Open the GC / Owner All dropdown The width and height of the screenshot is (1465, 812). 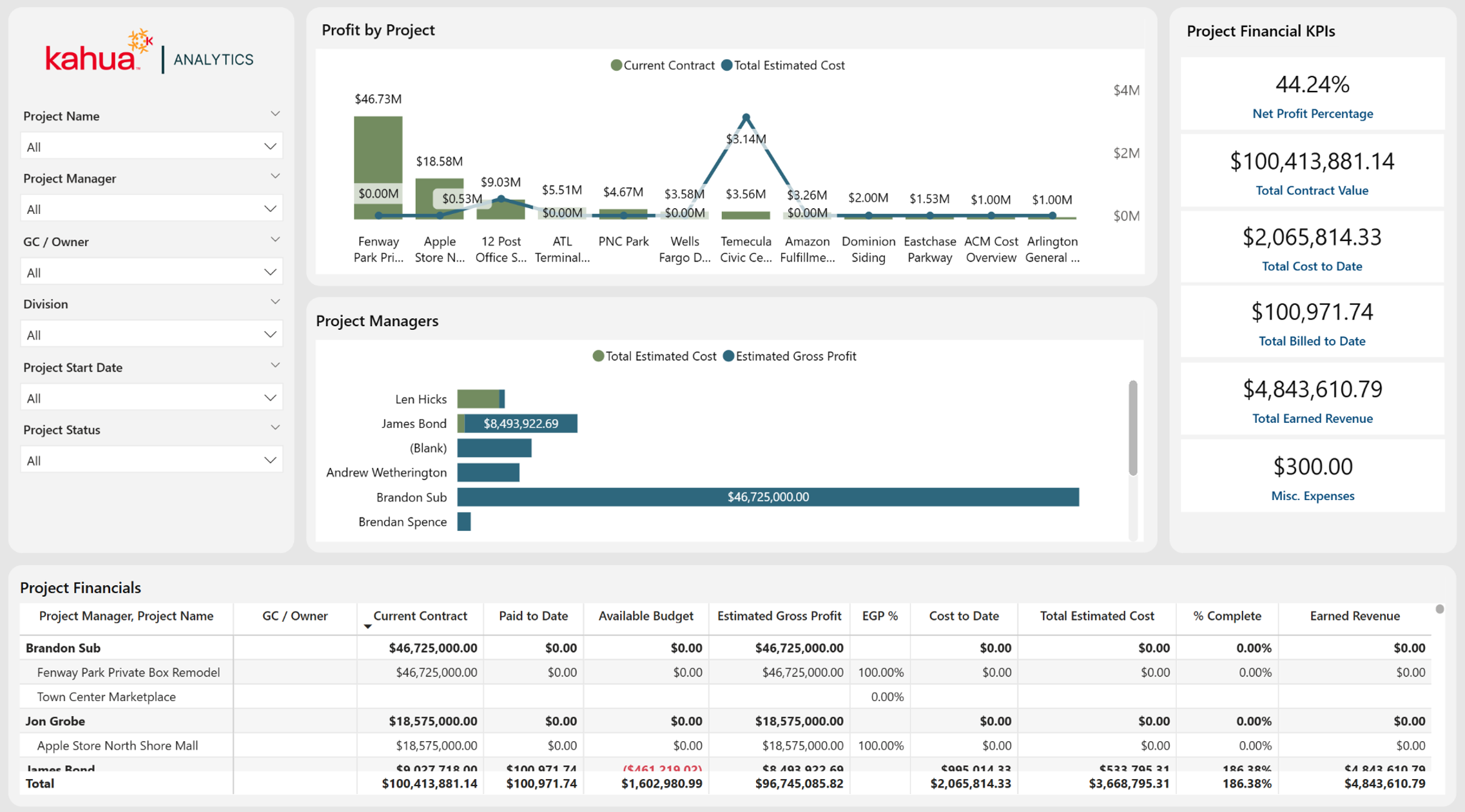point(151,272)
